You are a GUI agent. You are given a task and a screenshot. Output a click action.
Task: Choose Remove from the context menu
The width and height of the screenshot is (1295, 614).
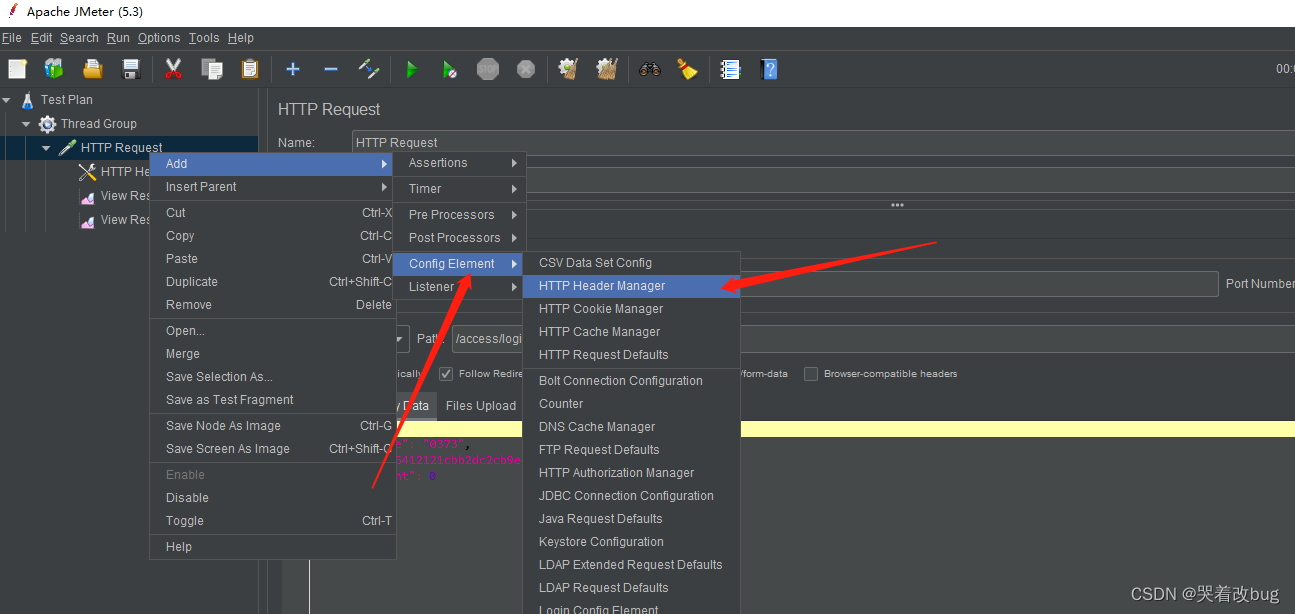tap(272, 305)
